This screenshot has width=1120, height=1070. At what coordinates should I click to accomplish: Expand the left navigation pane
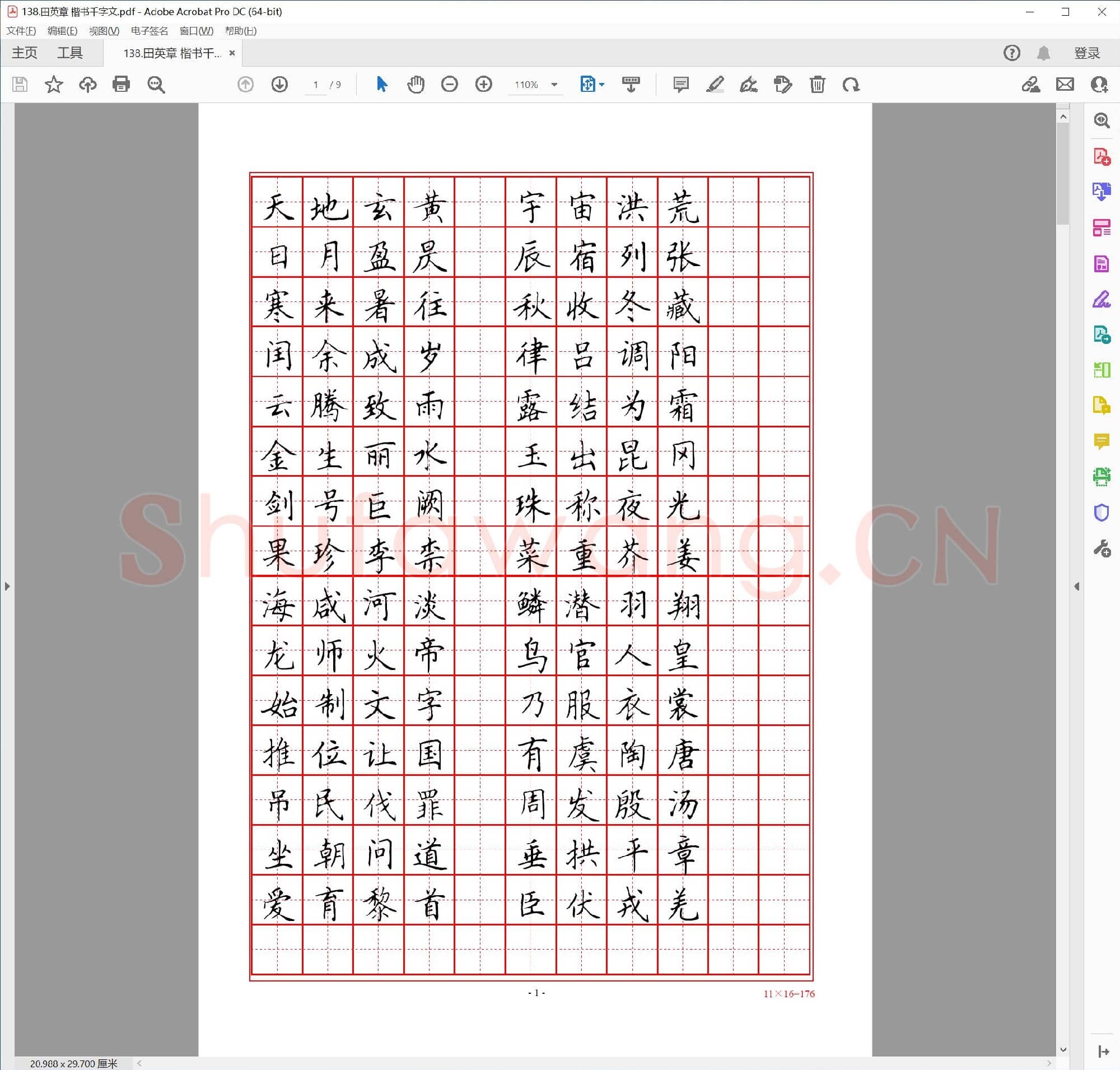tap(7, 587)
